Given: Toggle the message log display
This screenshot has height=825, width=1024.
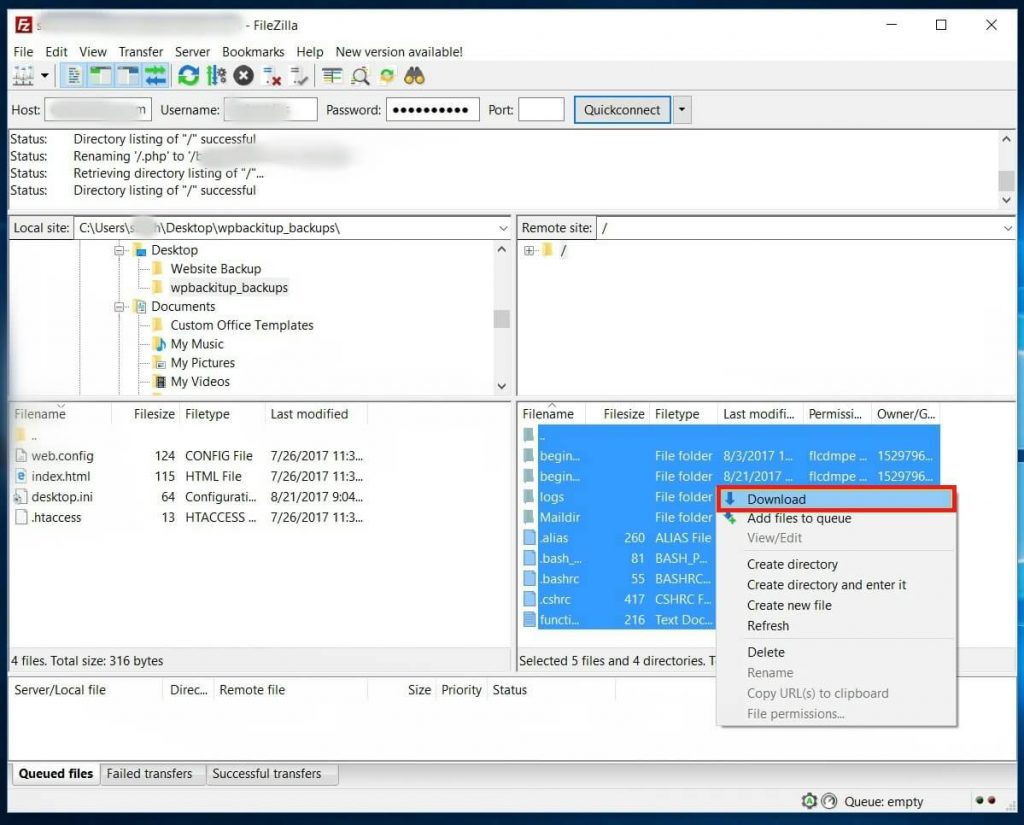Looking at the screenshot, I should 74,76.
